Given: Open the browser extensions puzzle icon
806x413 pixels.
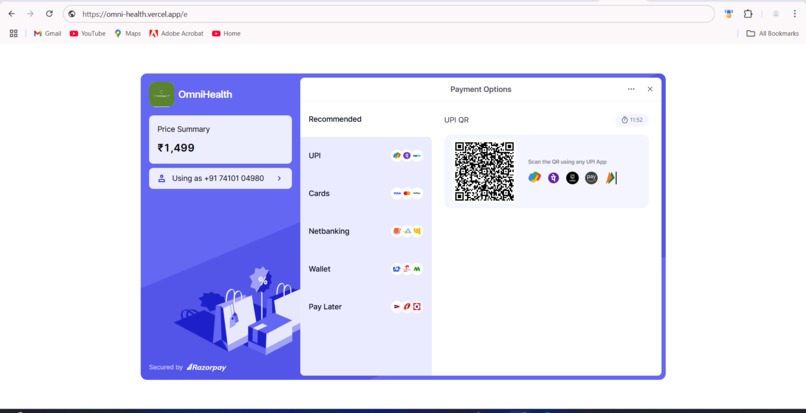Looking at the screenshot, I should pos(748,14).
